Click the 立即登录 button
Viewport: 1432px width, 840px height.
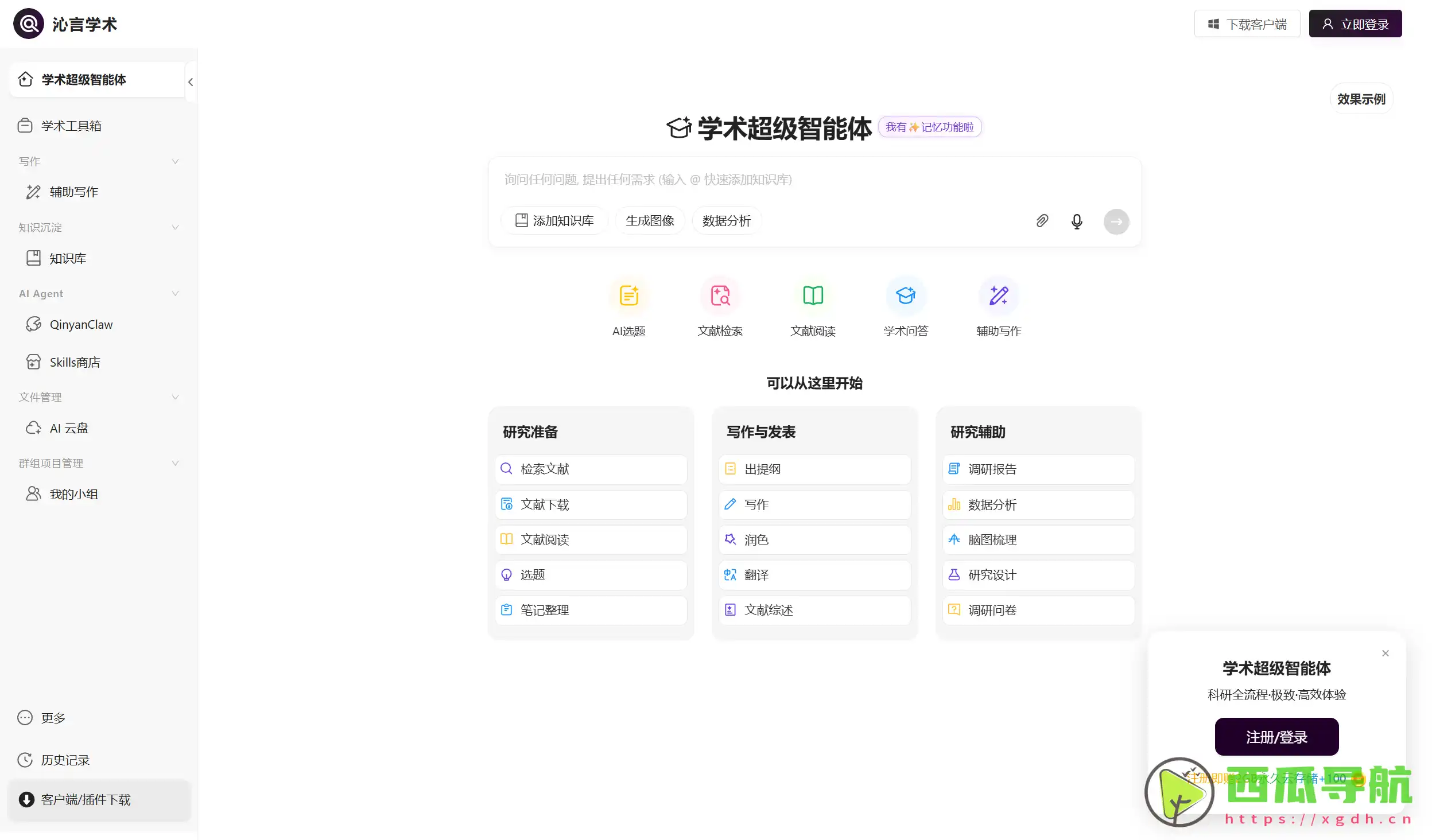[x=1355, y=23]
